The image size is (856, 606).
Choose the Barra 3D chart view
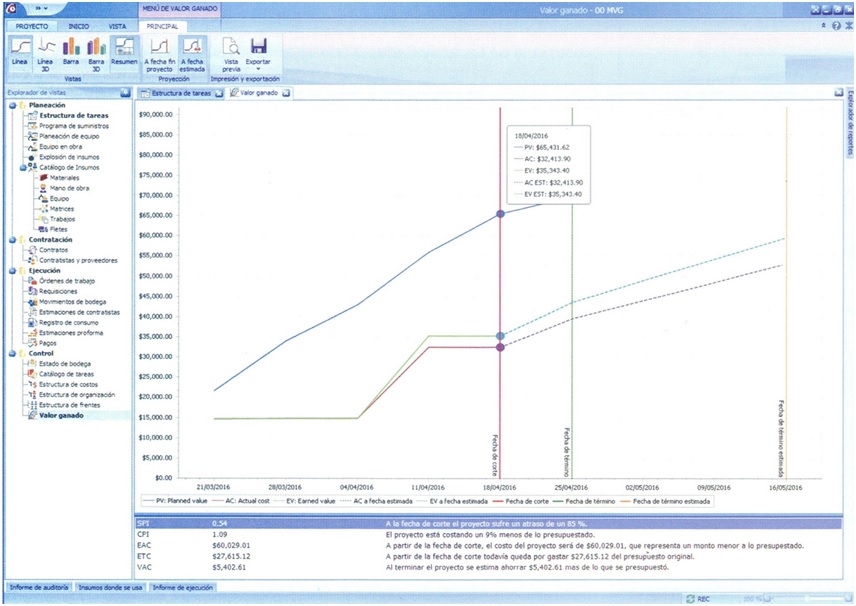[x=96, y=51]
